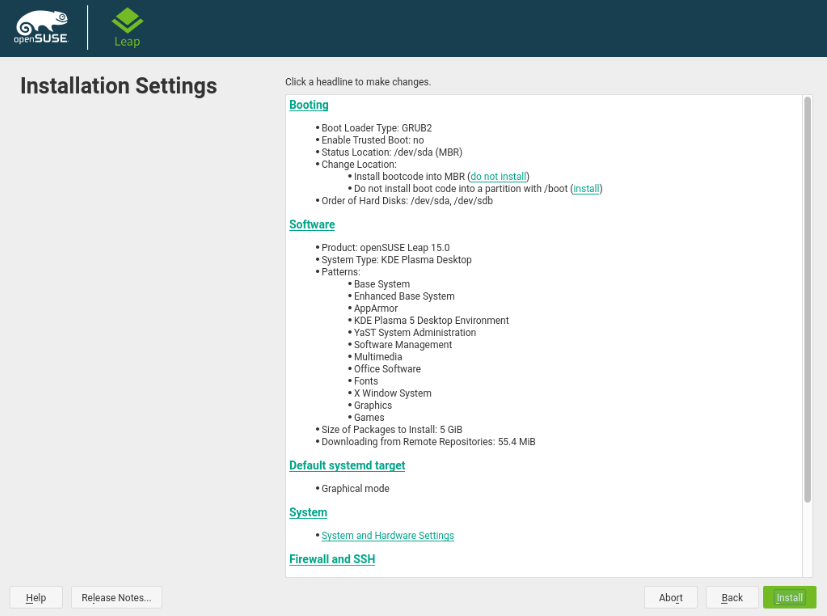Click the 'do not install' MBR link
The width and height of the screenshot is (827, 616).
498,176
